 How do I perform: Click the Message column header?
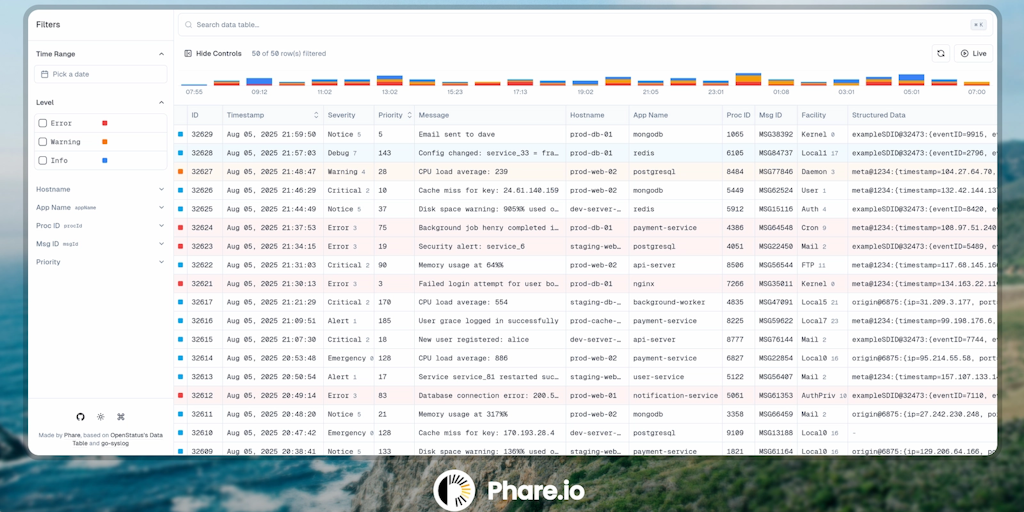[x=434, y=115]
